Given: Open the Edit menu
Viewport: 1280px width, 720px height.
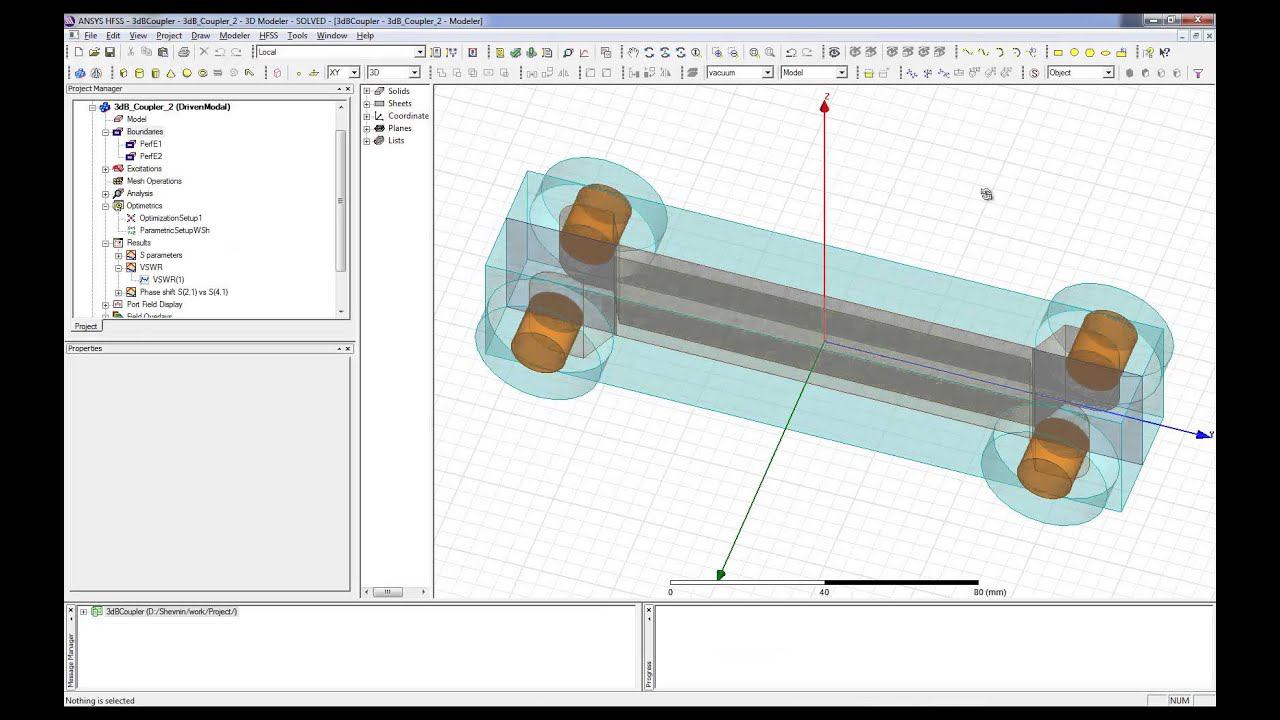Looking at the screenshot, I should pos(113,35).
